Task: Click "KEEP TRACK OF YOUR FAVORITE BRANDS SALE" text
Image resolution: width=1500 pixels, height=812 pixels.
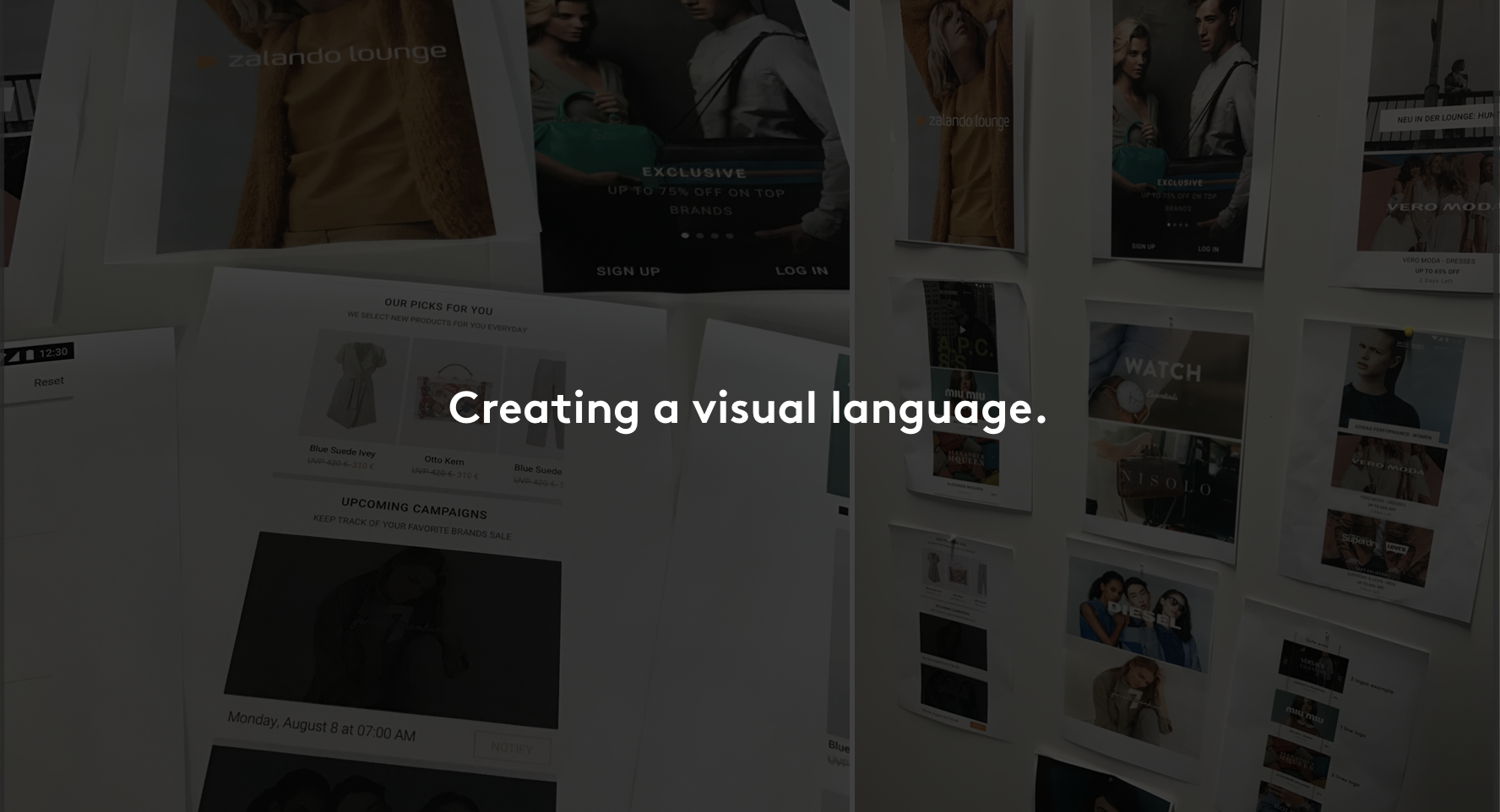Action: [412, 527]
